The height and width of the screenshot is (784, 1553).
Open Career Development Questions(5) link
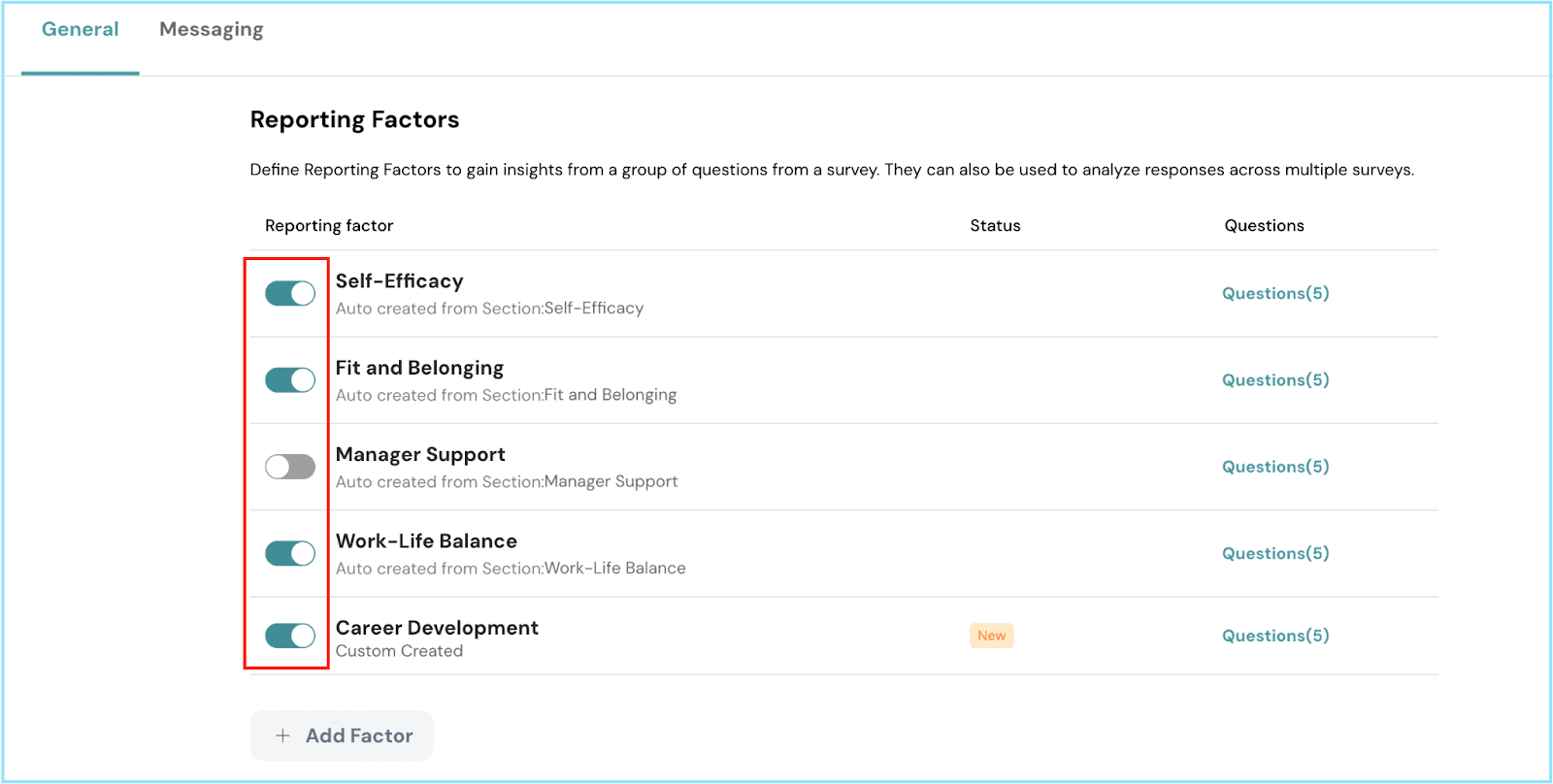(1274, 636)
